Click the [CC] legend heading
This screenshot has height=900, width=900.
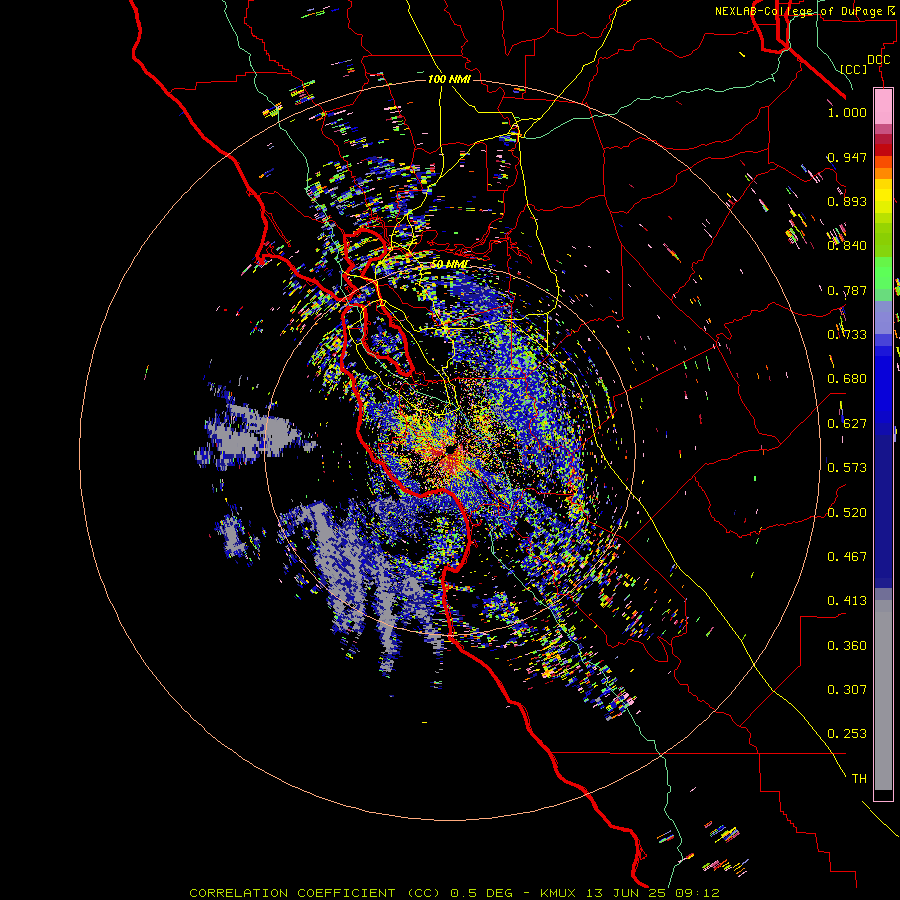point(854,69)
